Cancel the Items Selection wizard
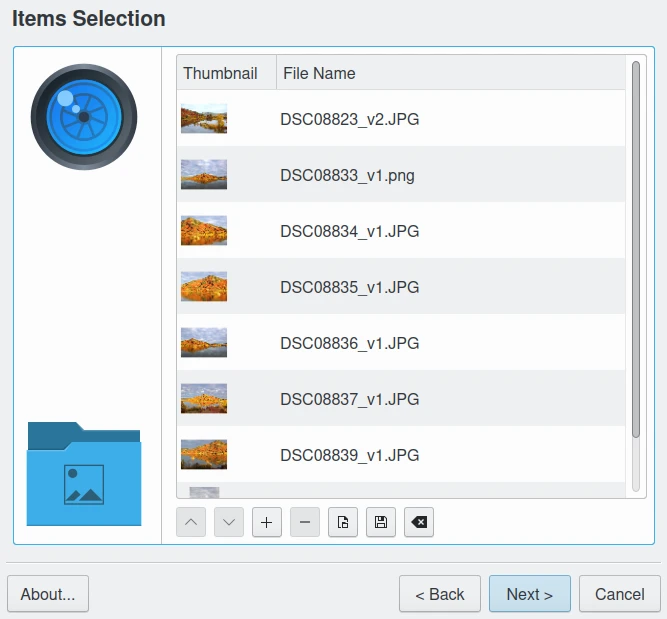The width and height of the screenshot is (667, 619). click(619, 594)
